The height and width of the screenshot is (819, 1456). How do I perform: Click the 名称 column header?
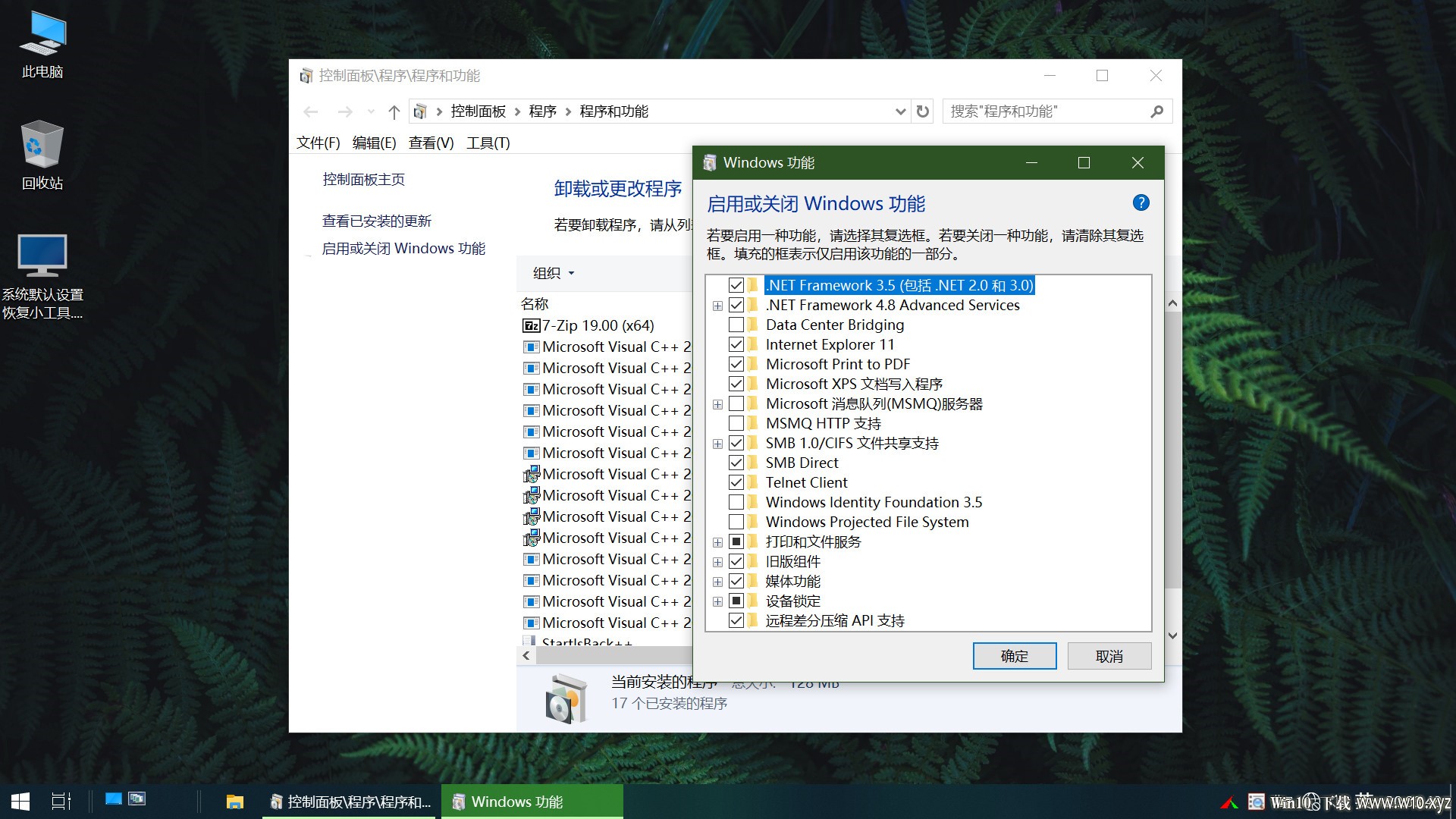pyautogui.click(x=535, y=304)
